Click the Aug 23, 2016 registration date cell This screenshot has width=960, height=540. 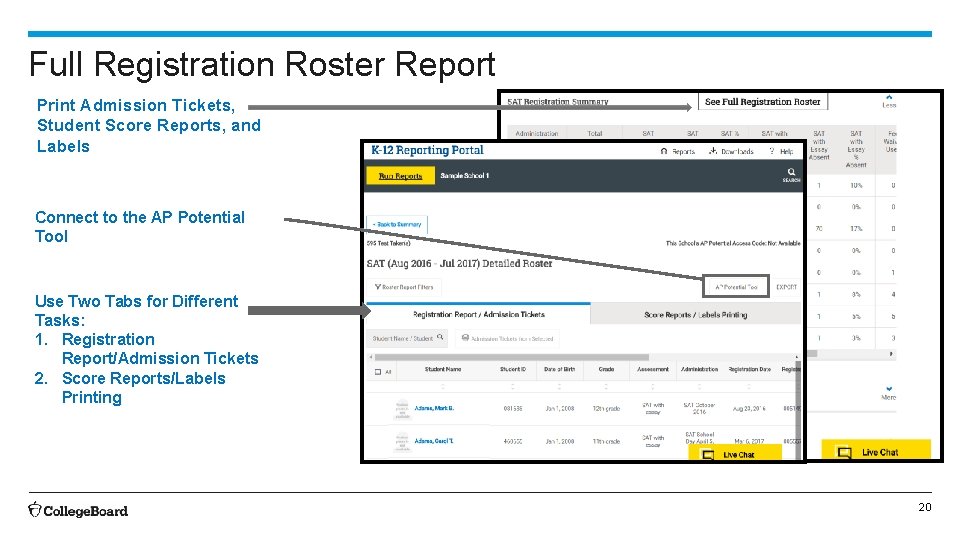pyautogui.click(x=749, y=408)
